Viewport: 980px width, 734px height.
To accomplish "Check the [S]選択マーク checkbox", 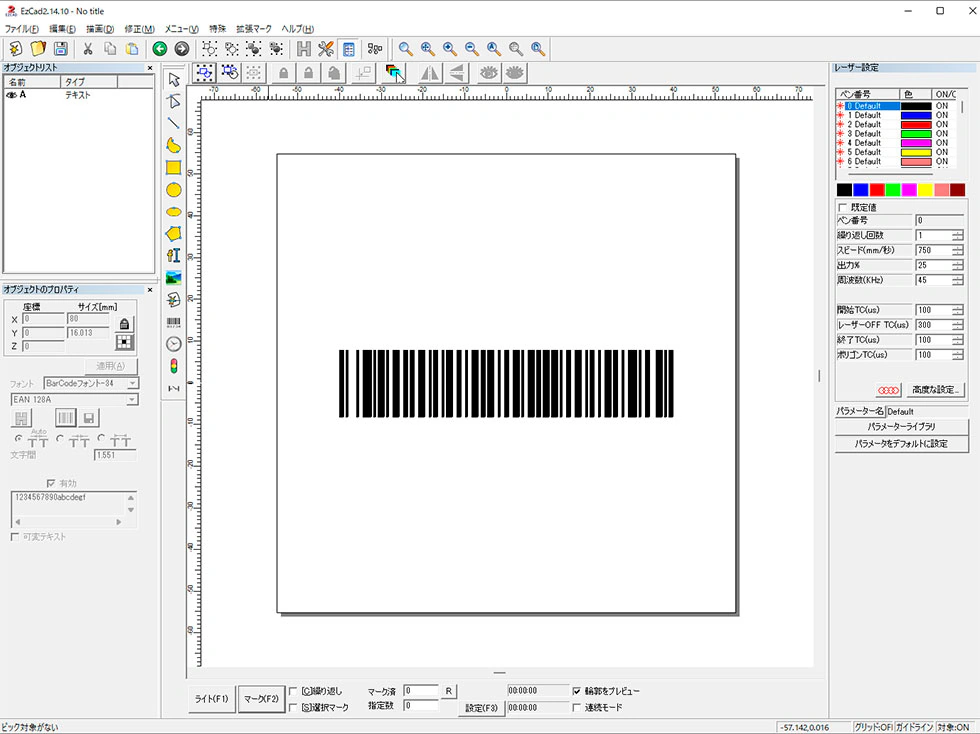I will pyautogui.click(x=292, y=707).
